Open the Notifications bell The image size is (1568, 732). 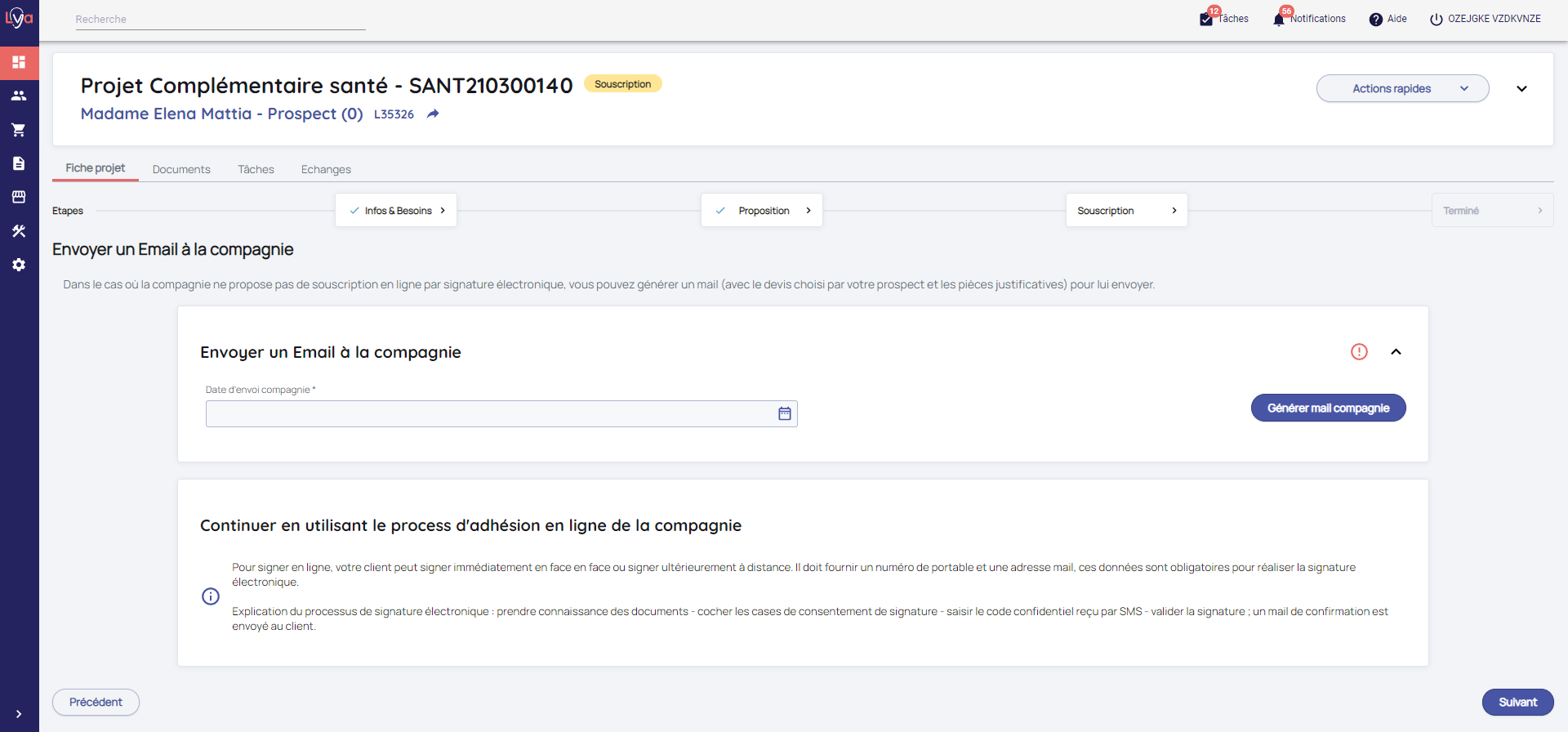1279,20
